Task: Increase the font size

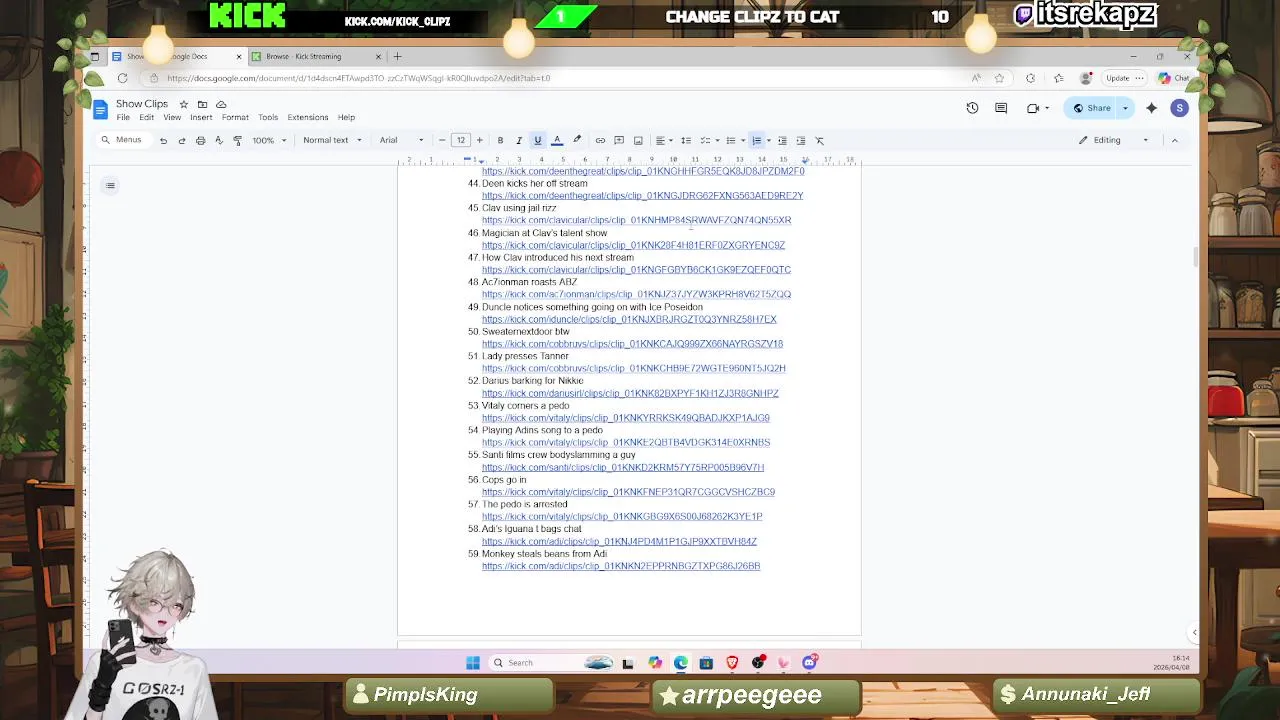Action: (x=479, y=140)
